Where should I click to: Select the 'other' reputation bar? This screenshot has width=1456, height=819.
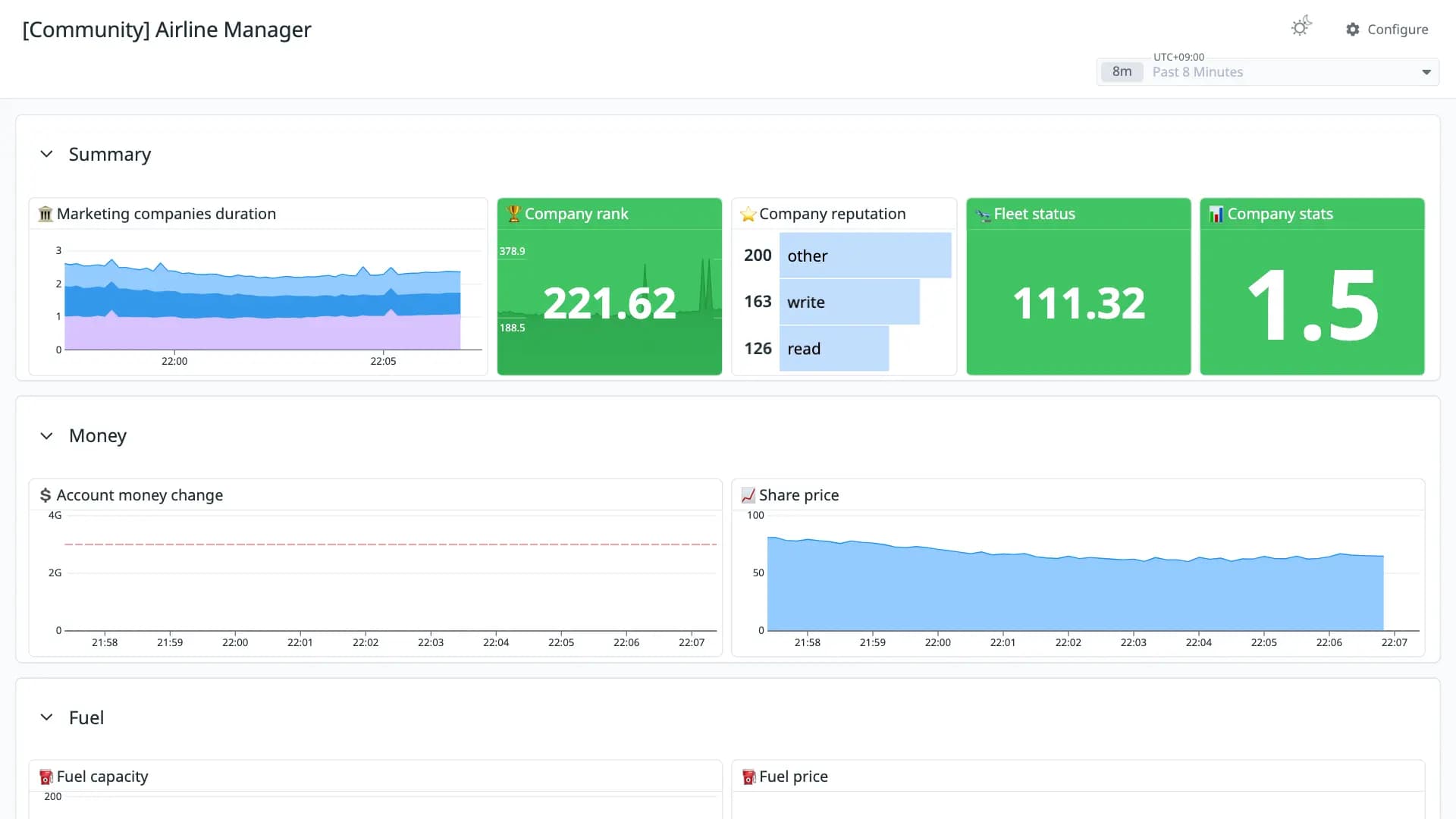point(865,256)
